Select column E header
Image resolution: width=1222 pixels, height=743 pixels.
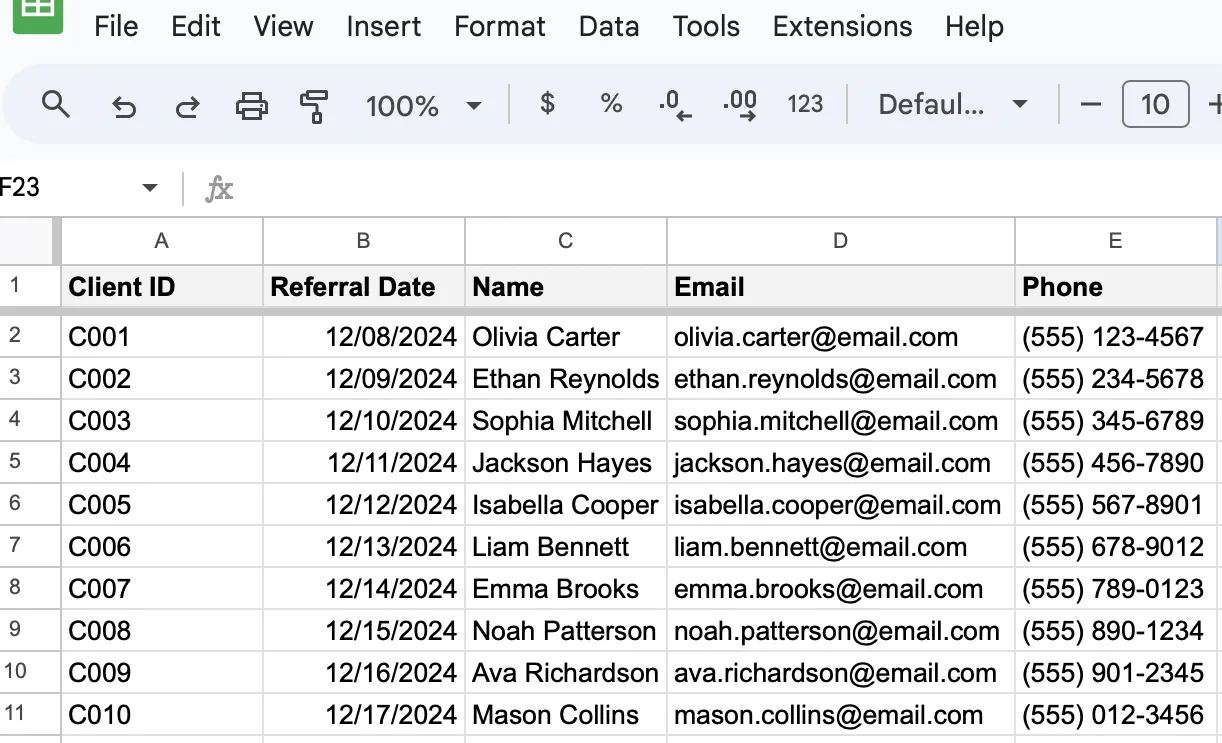pos(1115,241)
